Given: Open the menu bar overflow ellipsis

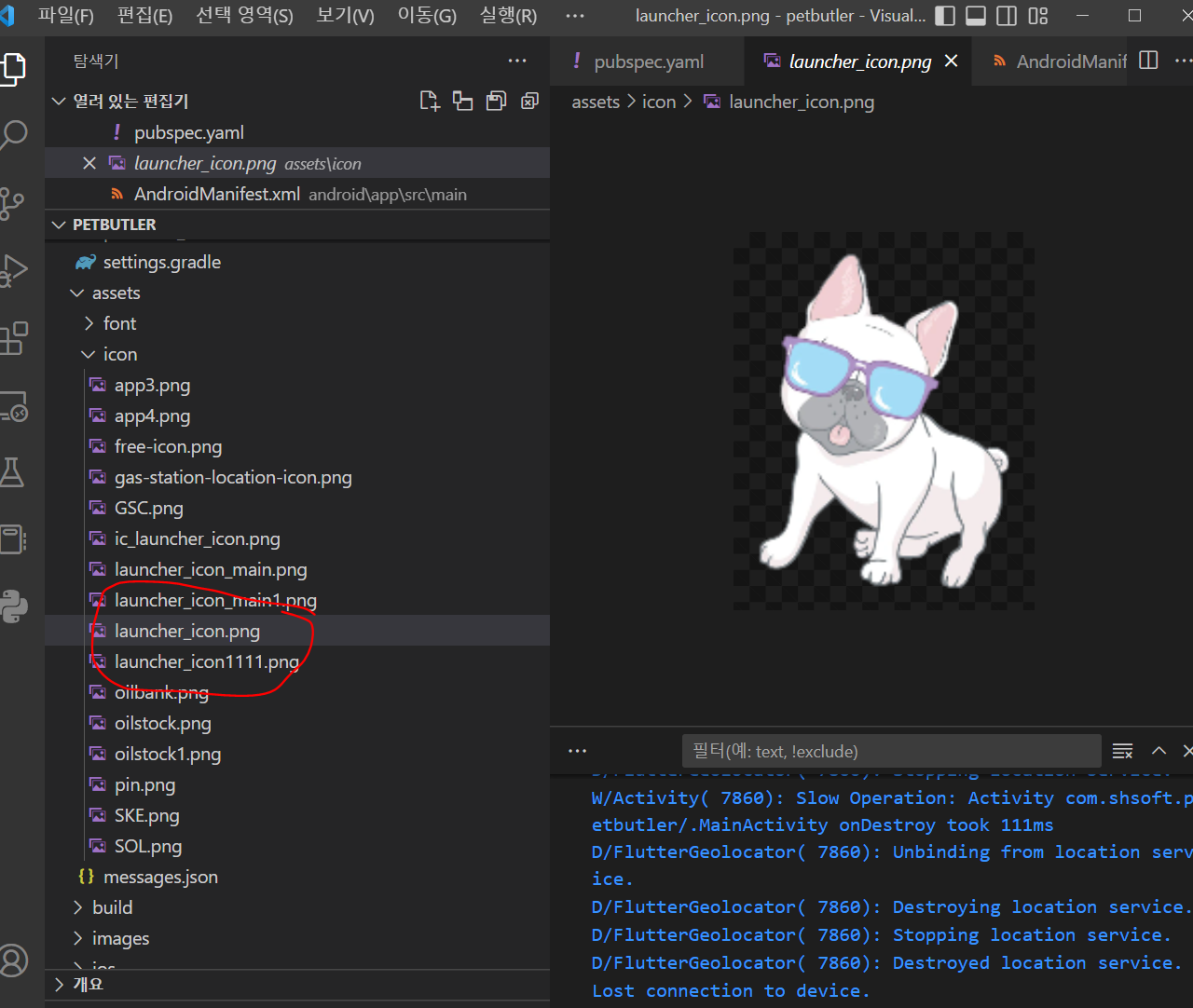Looking at the screenshot, I should tap(575, 16).
